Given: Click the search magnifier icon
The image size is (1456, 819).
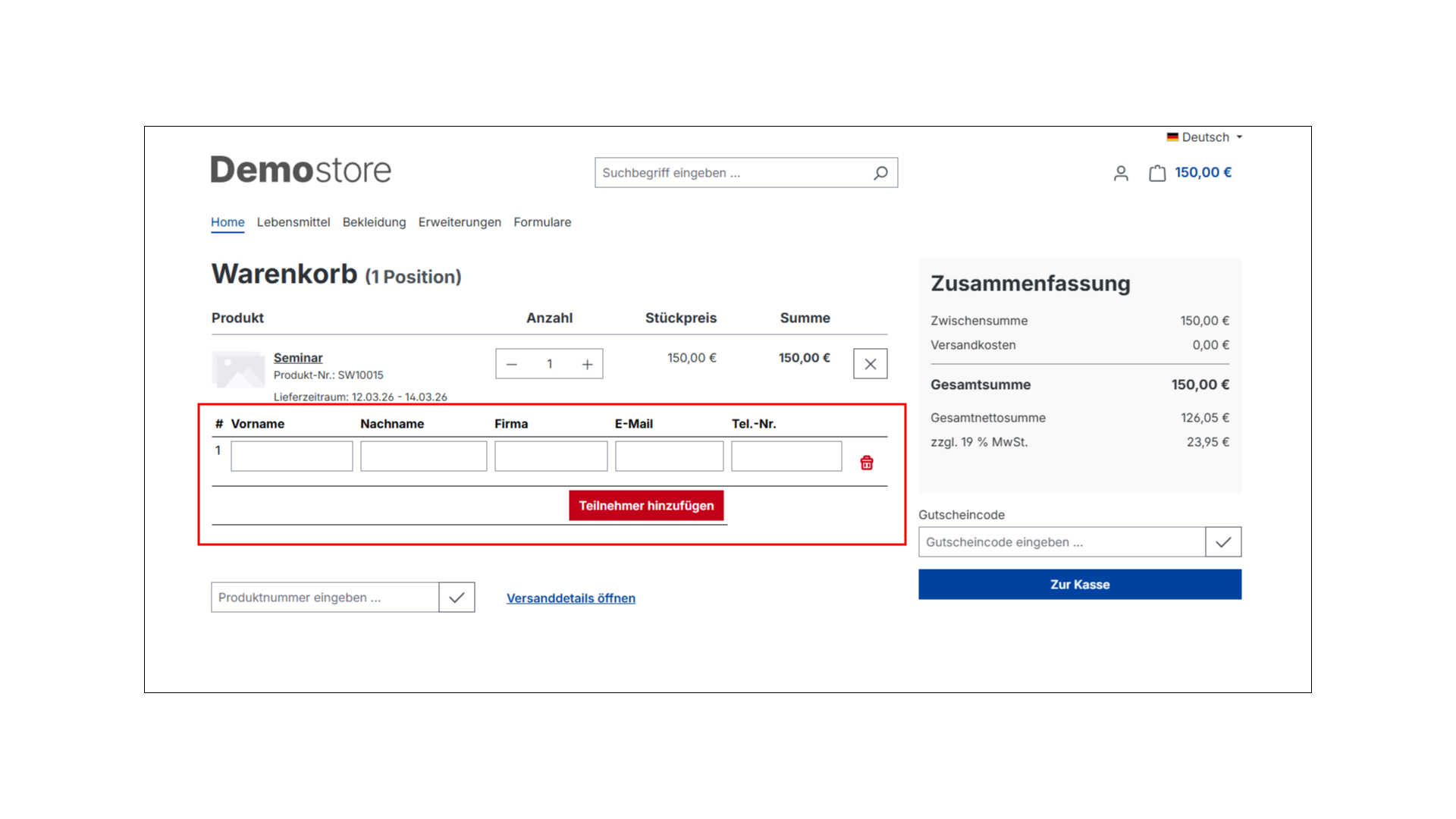Looking at the screenshot, I should [880, 173].
